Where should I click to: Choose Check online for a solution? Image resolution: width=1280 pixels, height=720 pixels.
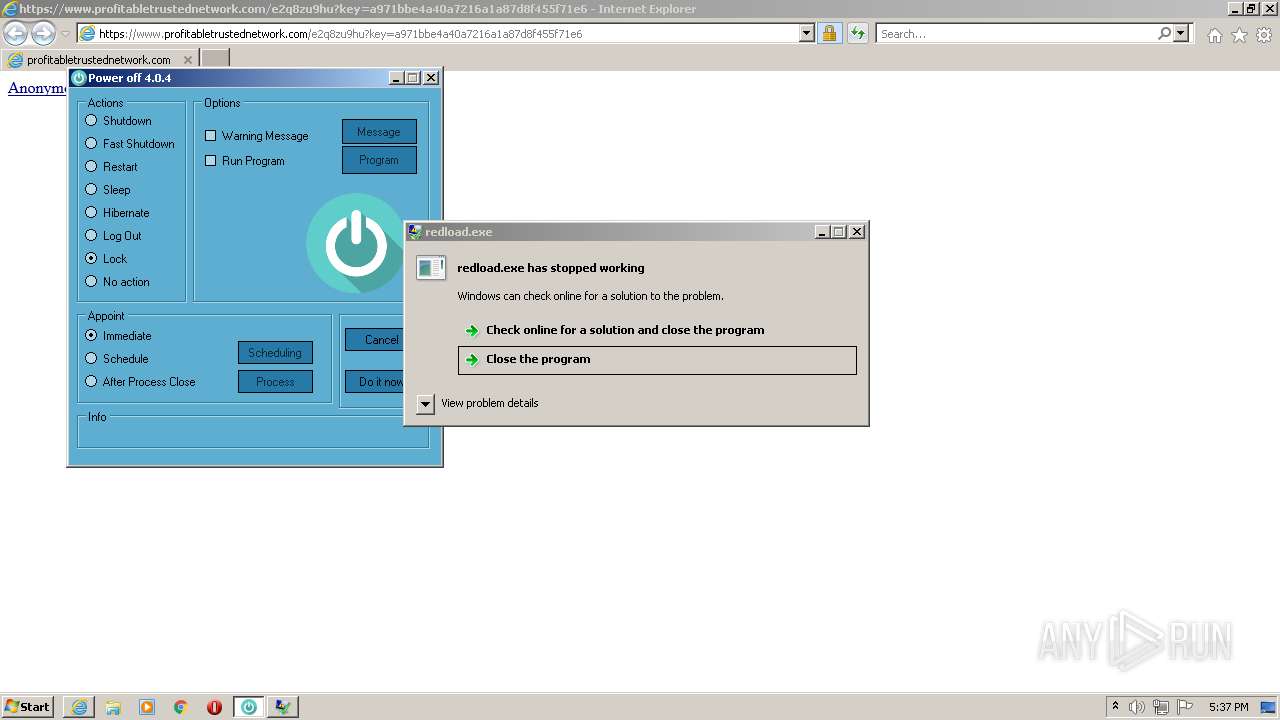point(657,330)
